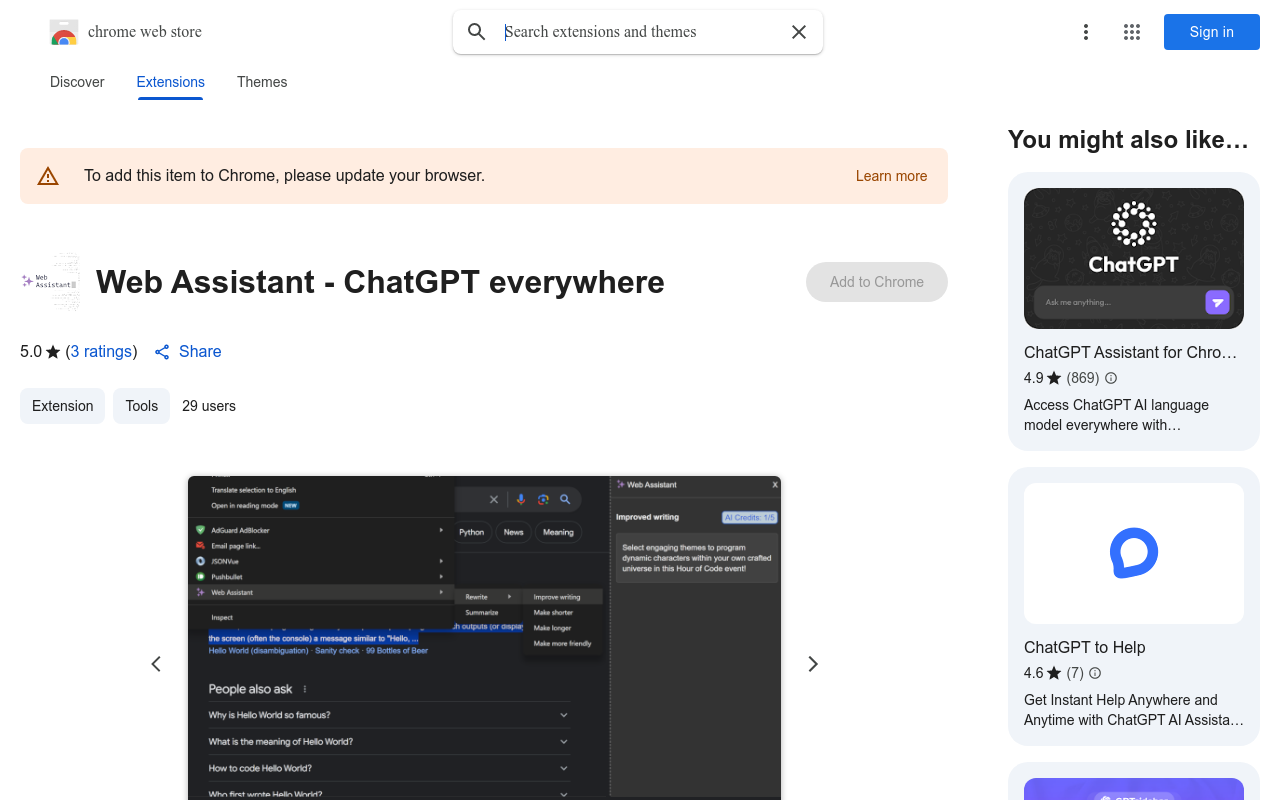
Task: Switch to the Discover tab
Action: click(77, 82)
